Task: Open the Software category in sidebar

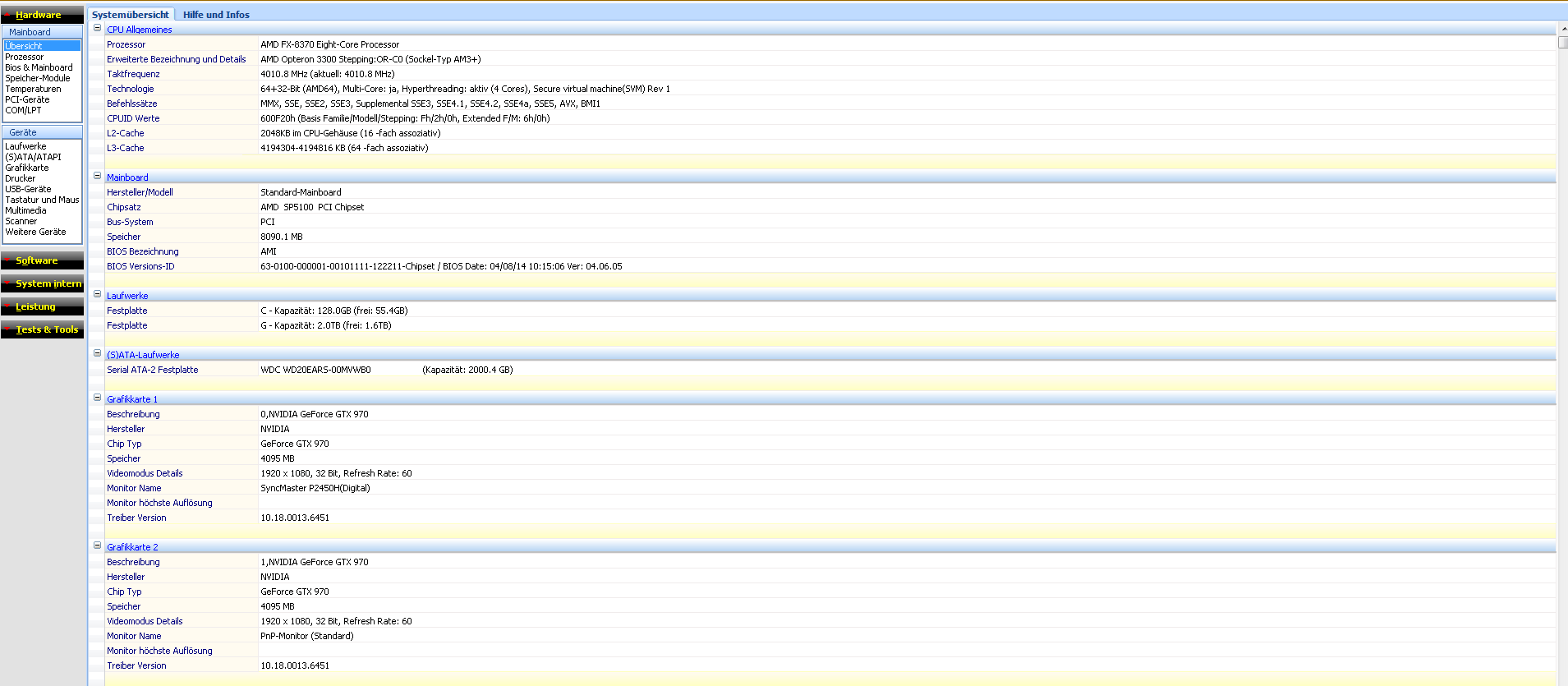Action: click(42, 260)
